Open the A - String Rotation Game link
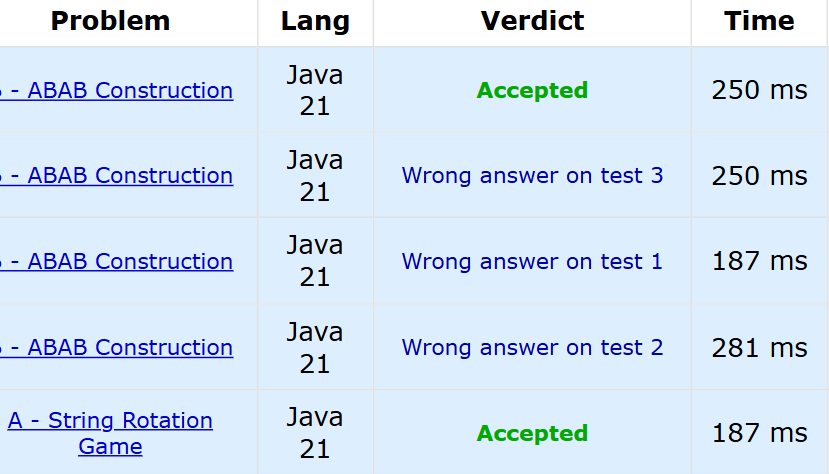The image size is (829, 474). [110, 433]
